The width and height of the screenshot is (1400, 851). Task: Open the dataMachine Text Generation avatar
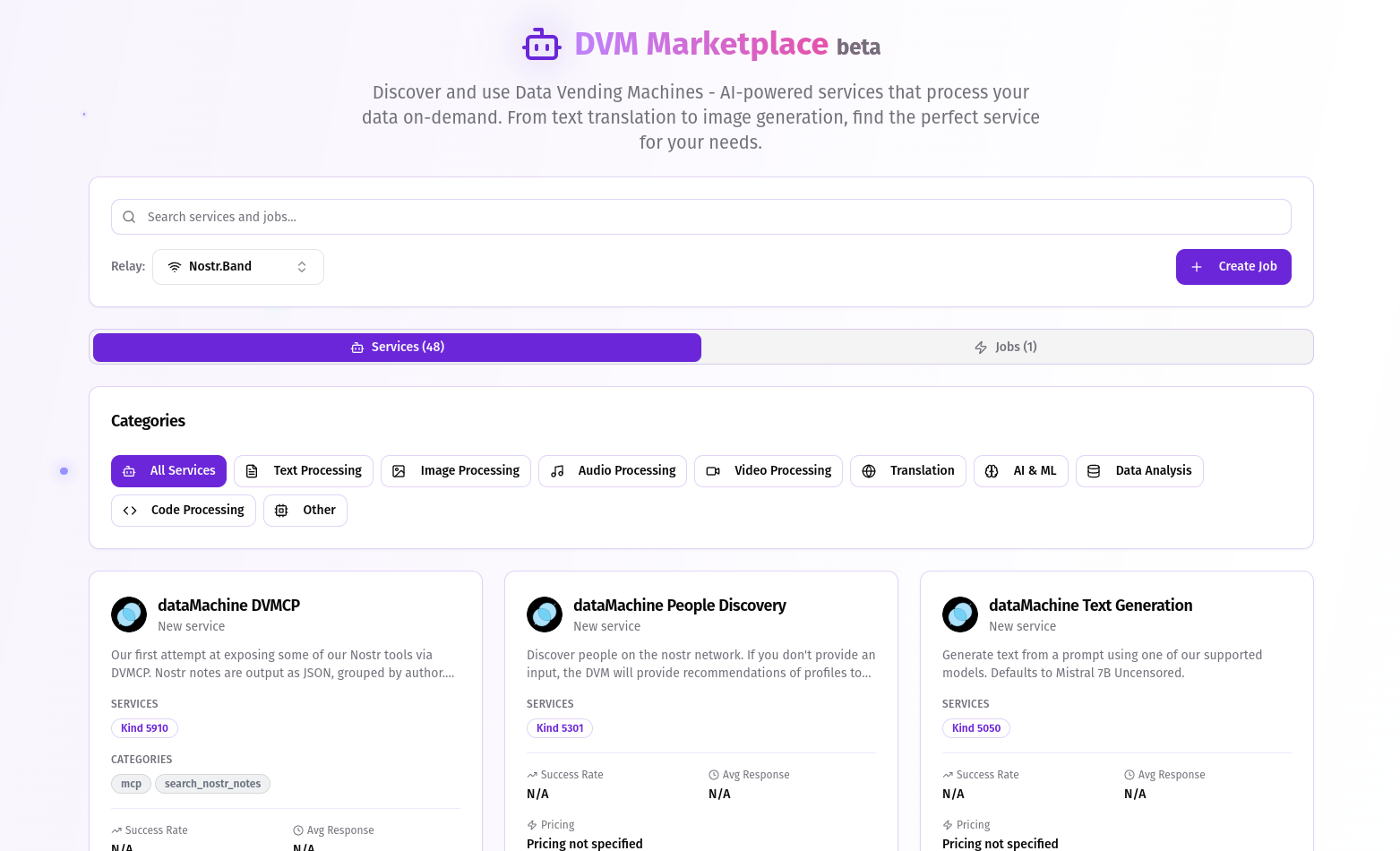point(960,615)
